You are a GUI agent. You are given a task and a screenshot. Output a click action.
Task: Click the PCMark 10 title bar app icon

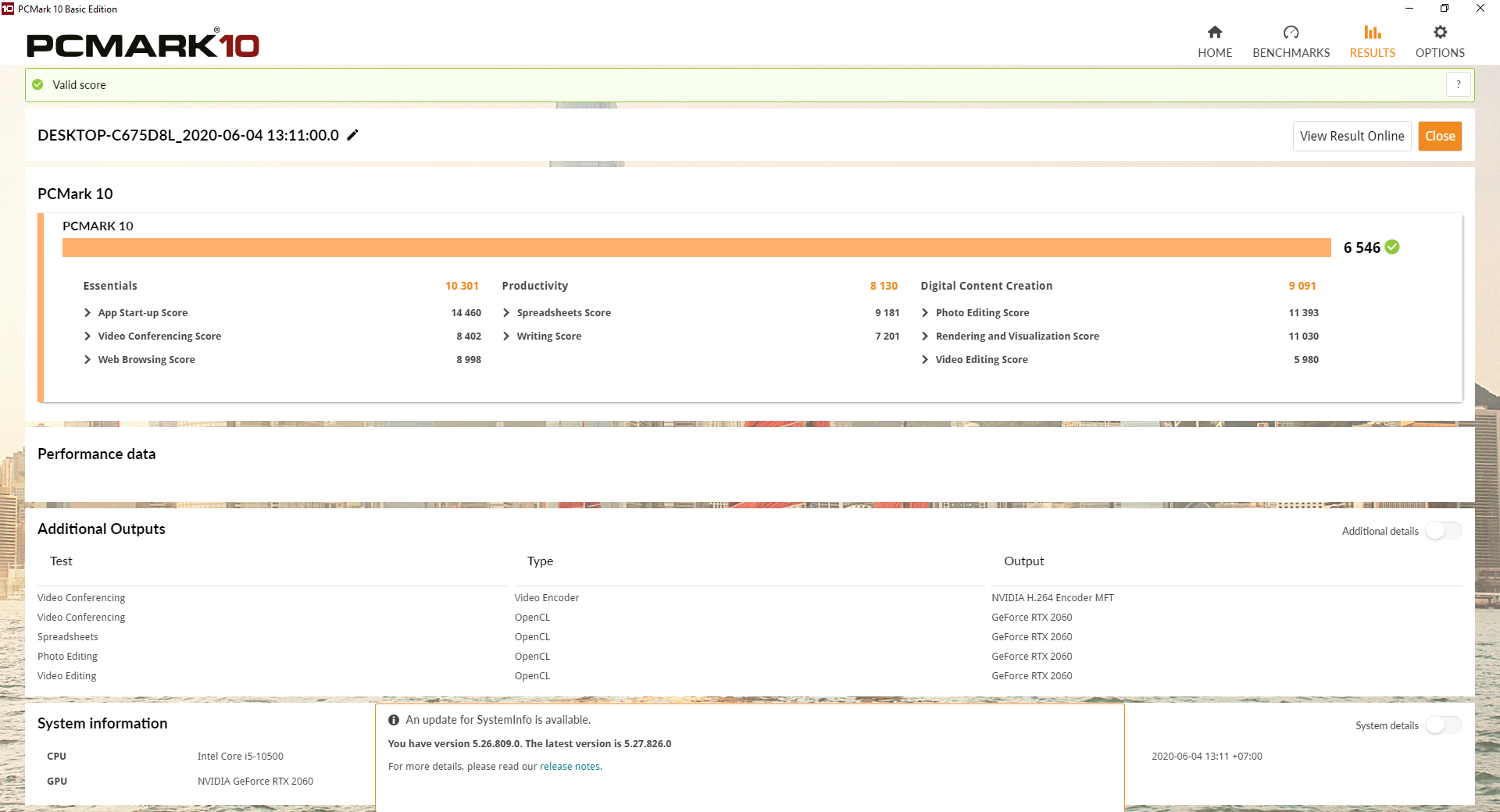coord(8,9)
